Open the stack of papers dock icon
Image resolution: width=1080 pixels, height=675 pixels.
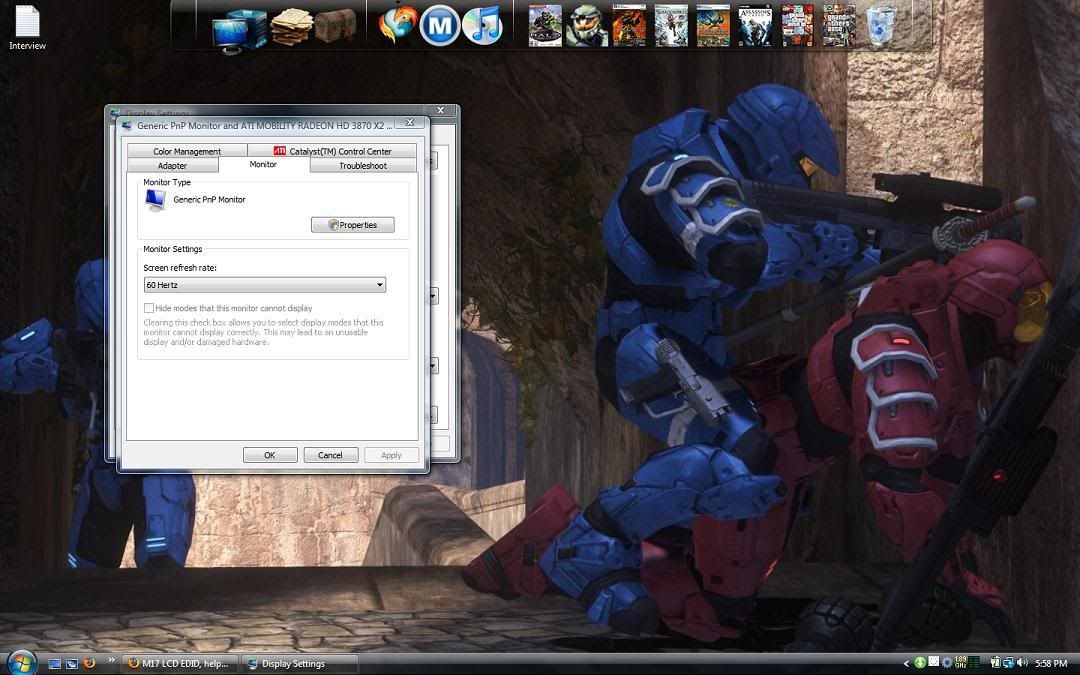coord(292,28)
